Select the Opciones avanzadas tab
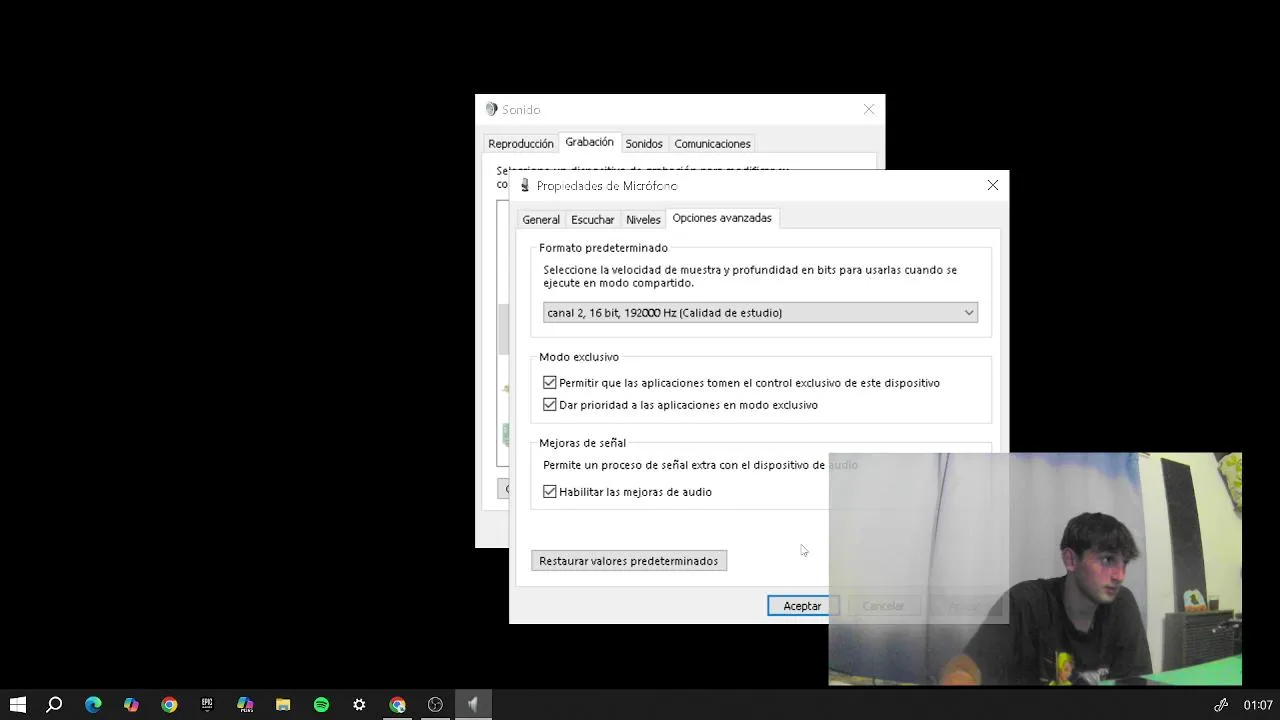This screenshot has height=720, width=1280. pos(722,218)
